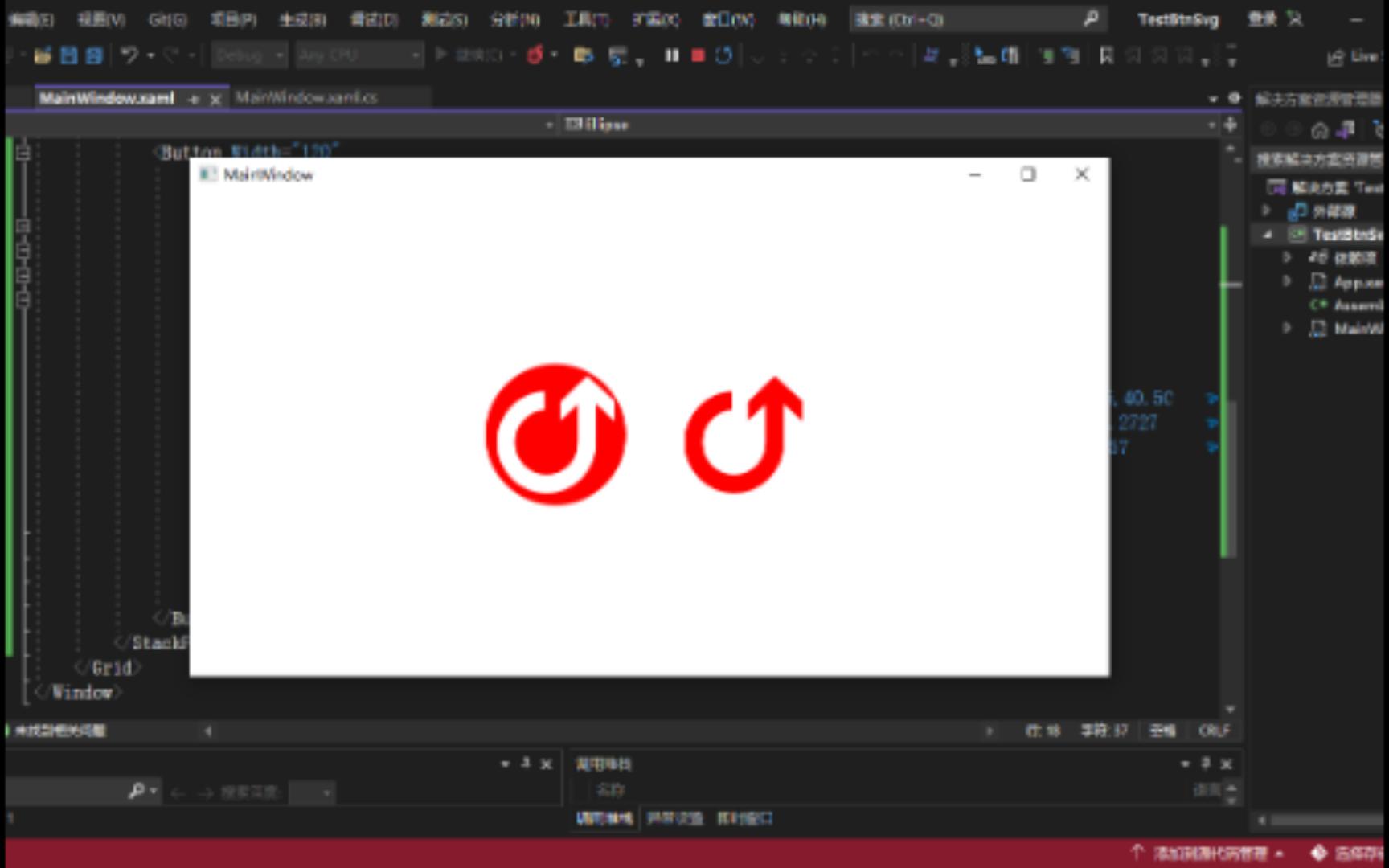Click the Save All icon
Screen dimensions: 1389x868
pyautogui.click(x=94, y=55)
